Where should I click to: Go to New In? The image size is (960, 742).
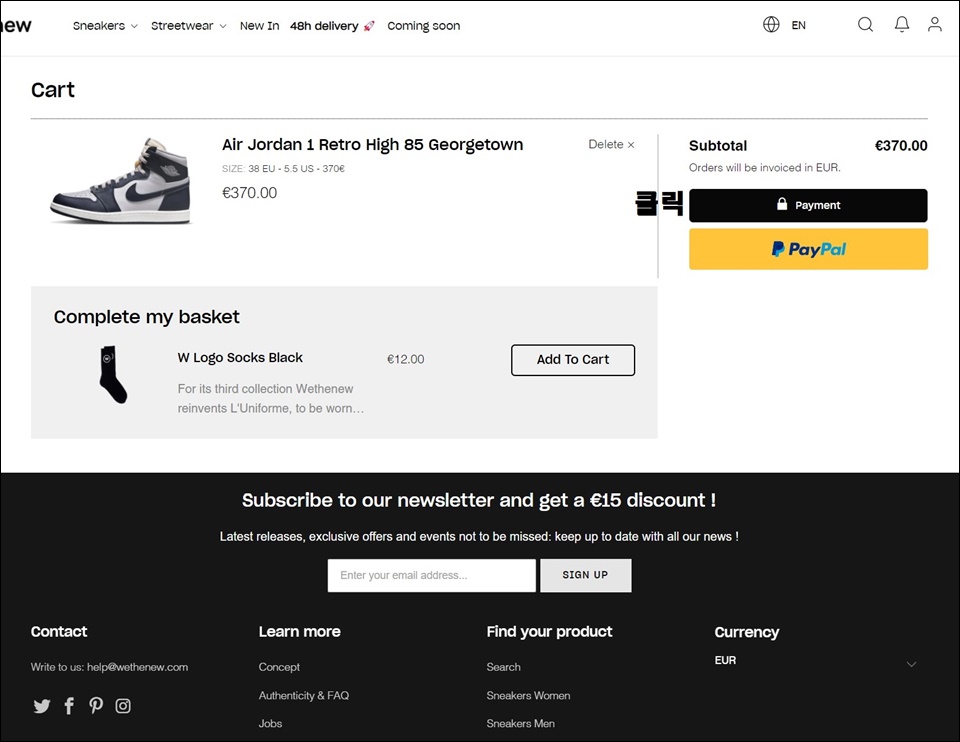[260, 26]
